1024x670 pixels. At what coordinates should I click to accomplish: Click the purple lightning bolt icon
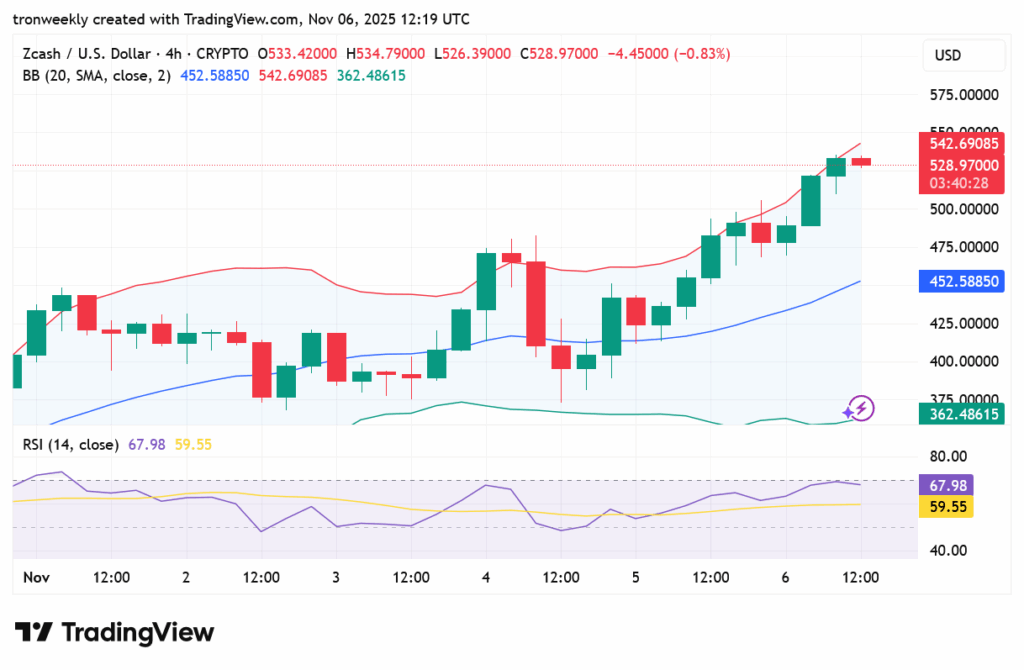tap(860, 408)
